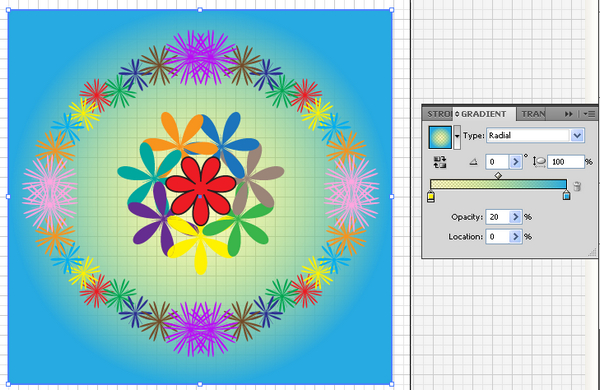This screenshot has width=600, height=390.
Task: Click the gradient midpoint diamond slider
Action: [498, 176]
